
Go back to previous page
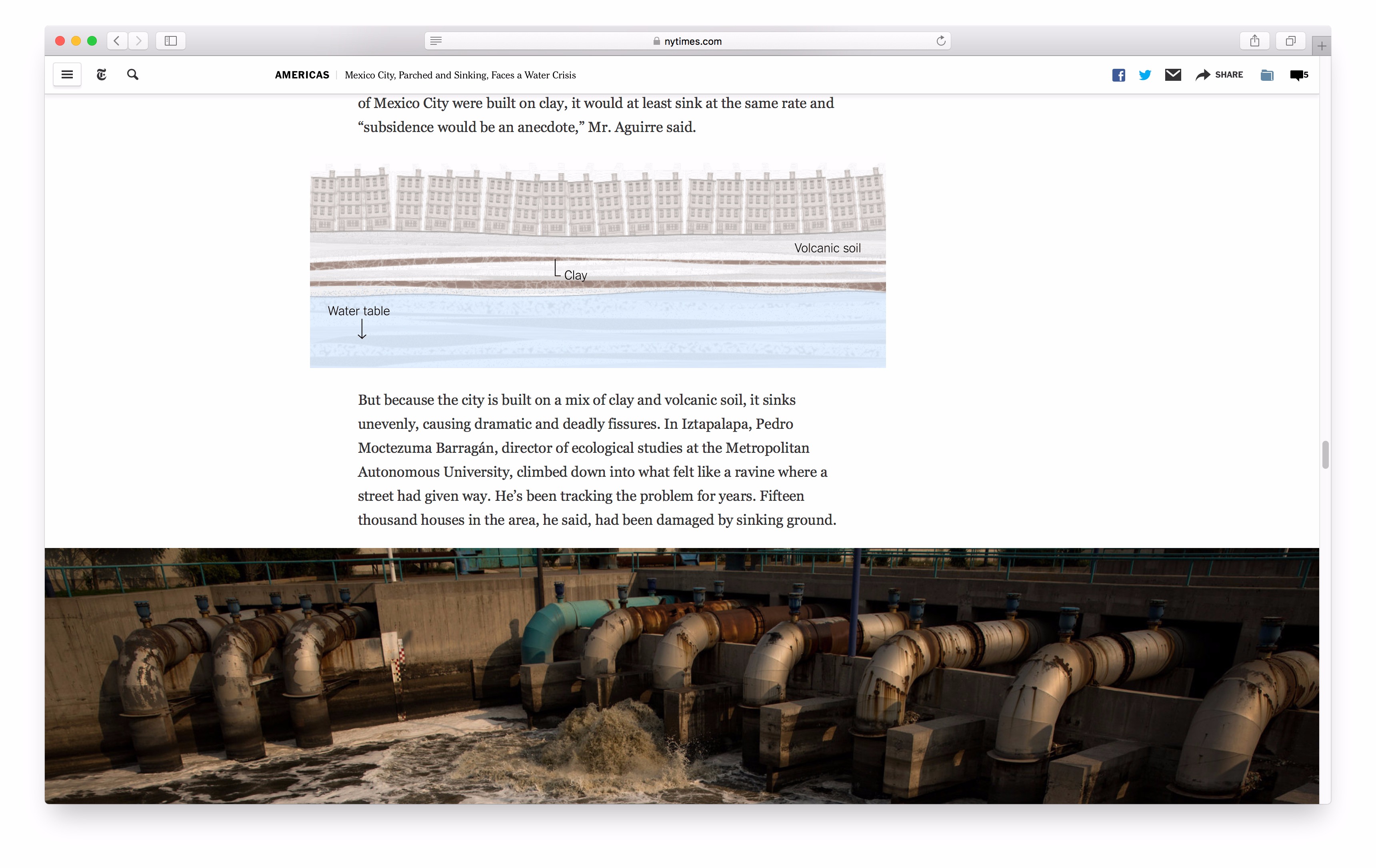[117, 40]
